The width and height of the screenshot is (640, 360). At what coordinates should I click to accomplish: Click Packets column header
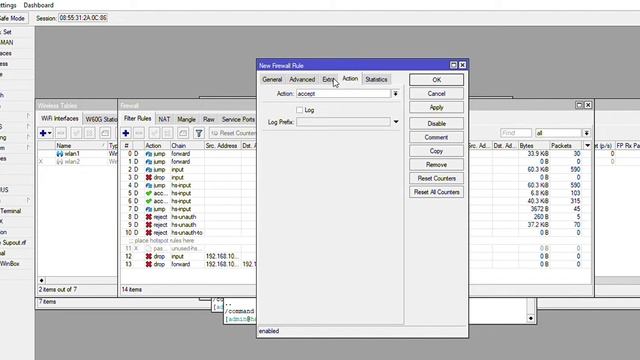coord(566,146)
